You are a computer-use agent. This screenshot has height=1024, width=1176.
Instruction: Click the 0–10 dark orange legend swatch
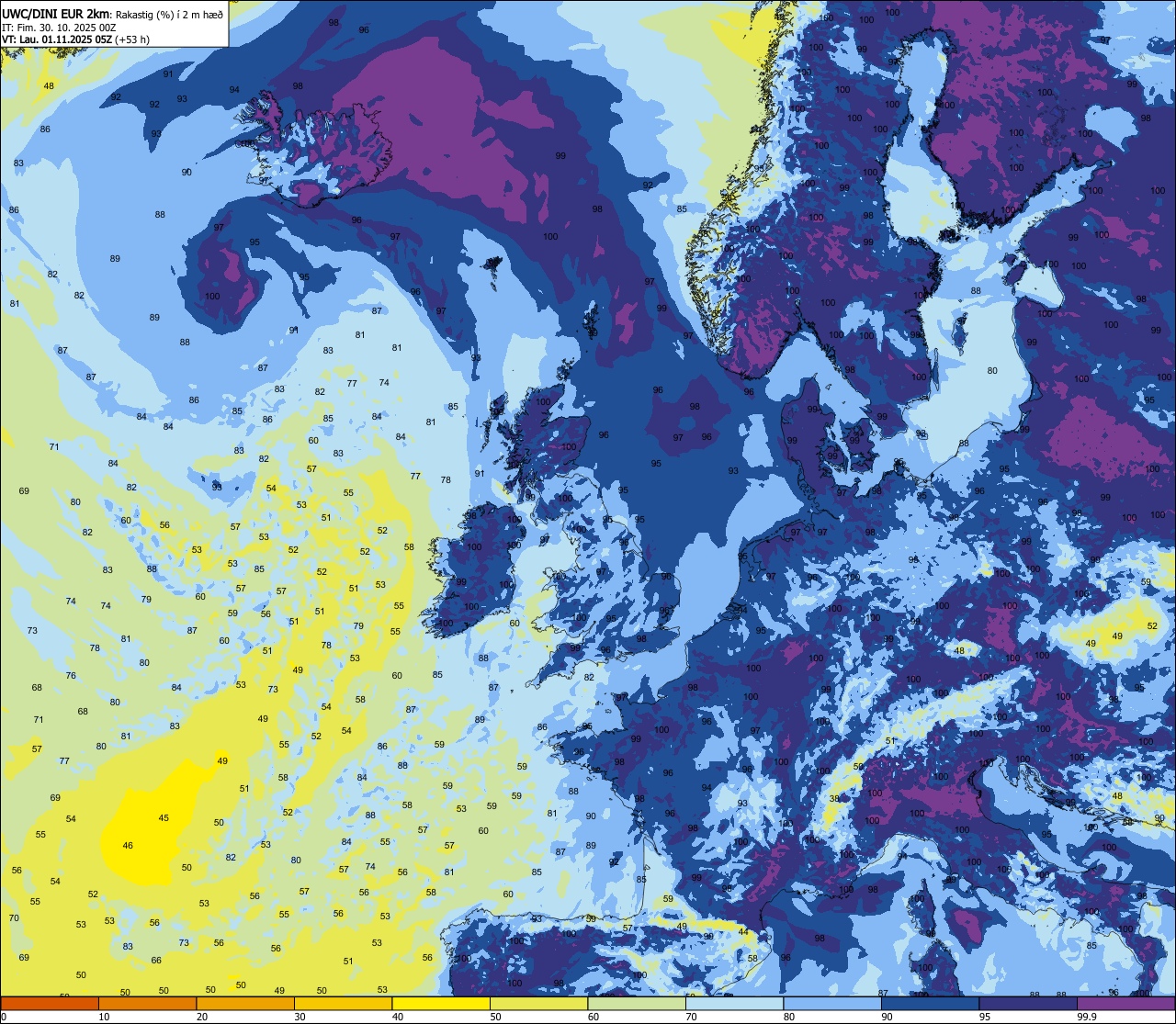(50, 1003)
